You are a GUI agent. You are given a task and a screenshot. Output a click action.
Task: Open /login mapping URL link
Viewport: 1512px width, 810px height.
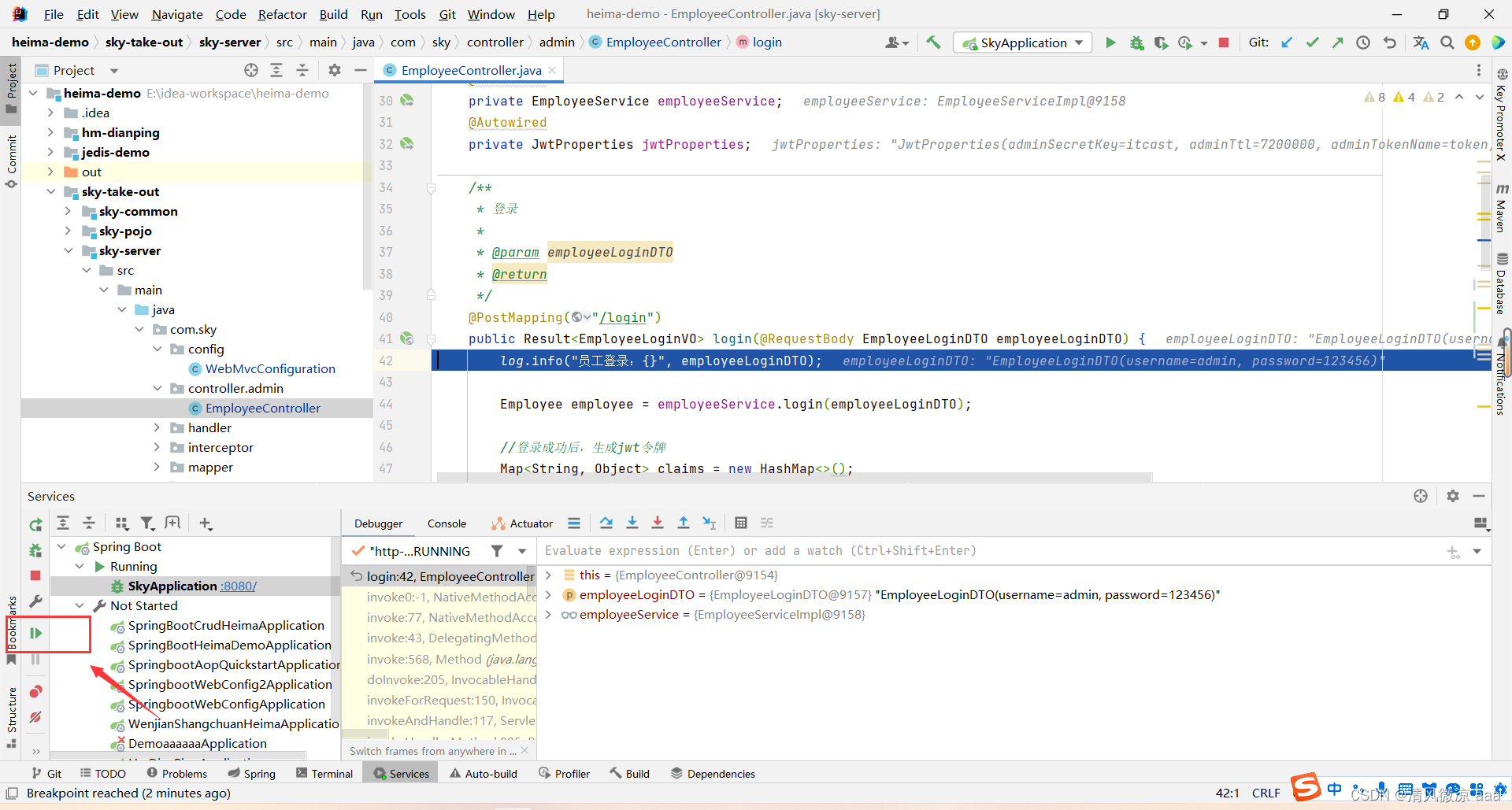tap(622, 317)
